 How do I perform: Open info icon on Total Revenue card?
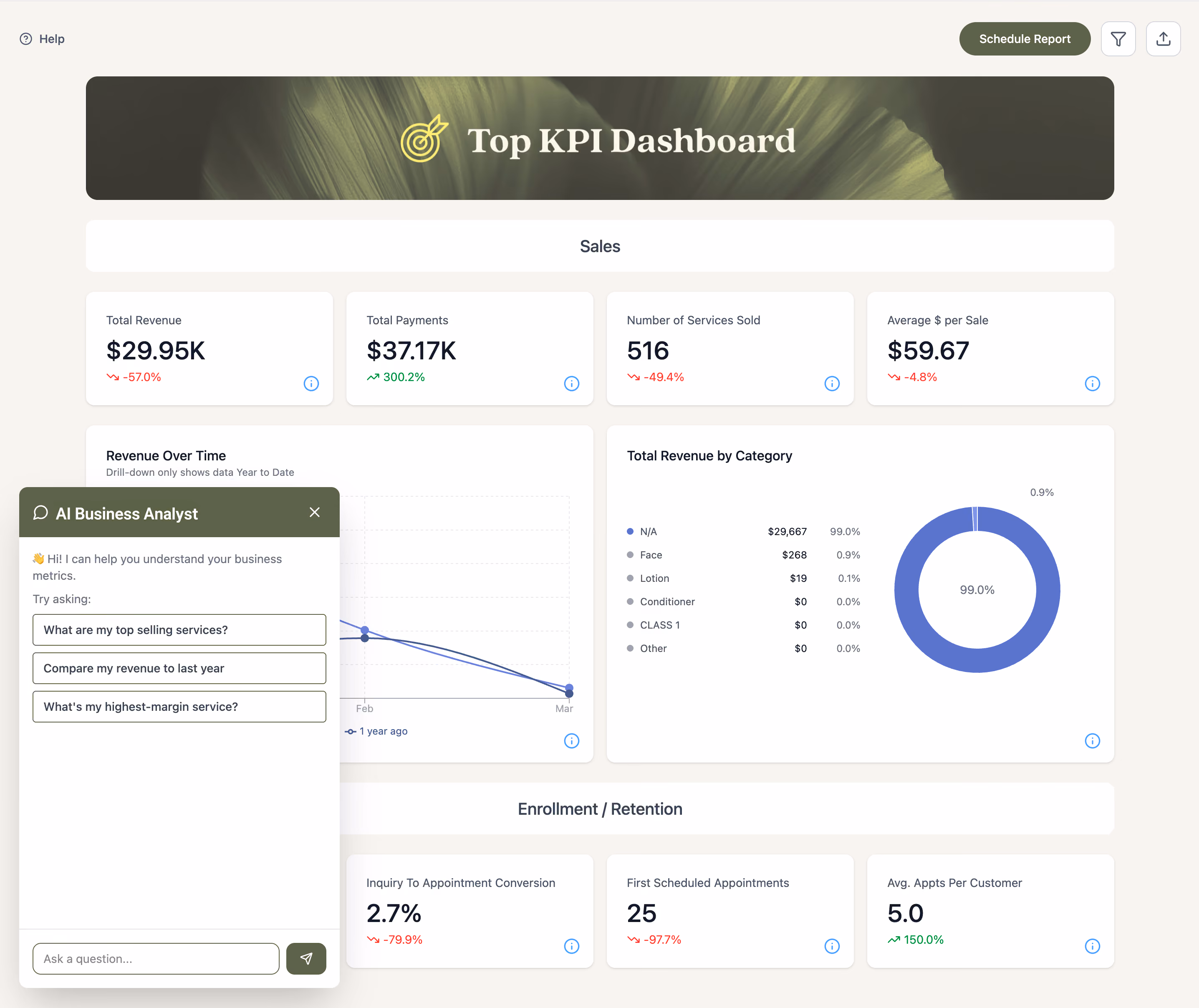[x=311, y=384]
